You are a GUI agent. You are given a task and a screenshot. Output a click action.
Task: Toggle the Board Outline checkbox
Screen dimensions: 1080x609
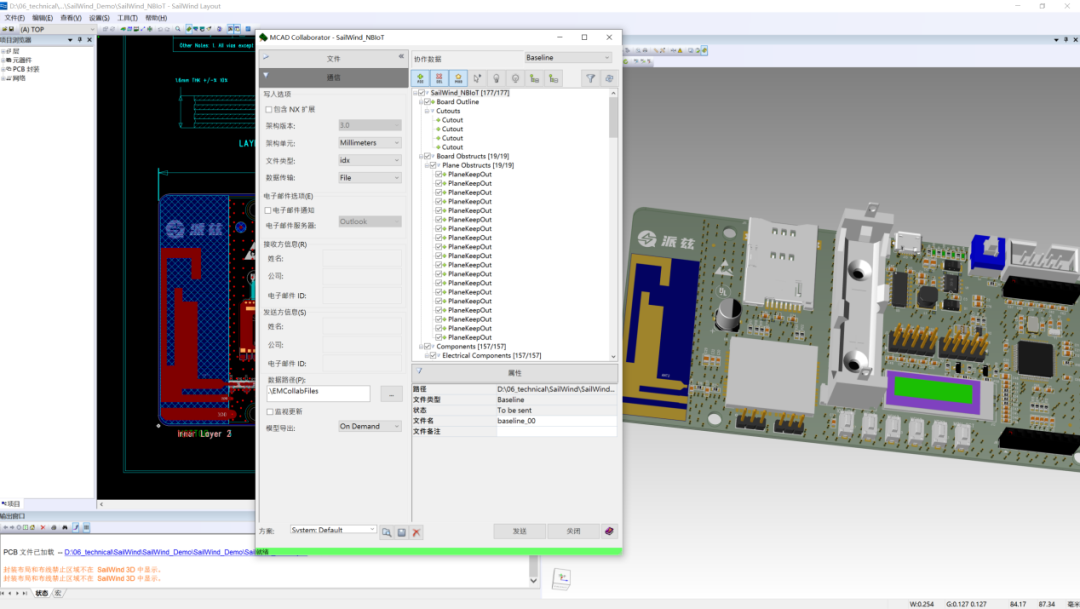pyautogui.click(x=428, y=102)
